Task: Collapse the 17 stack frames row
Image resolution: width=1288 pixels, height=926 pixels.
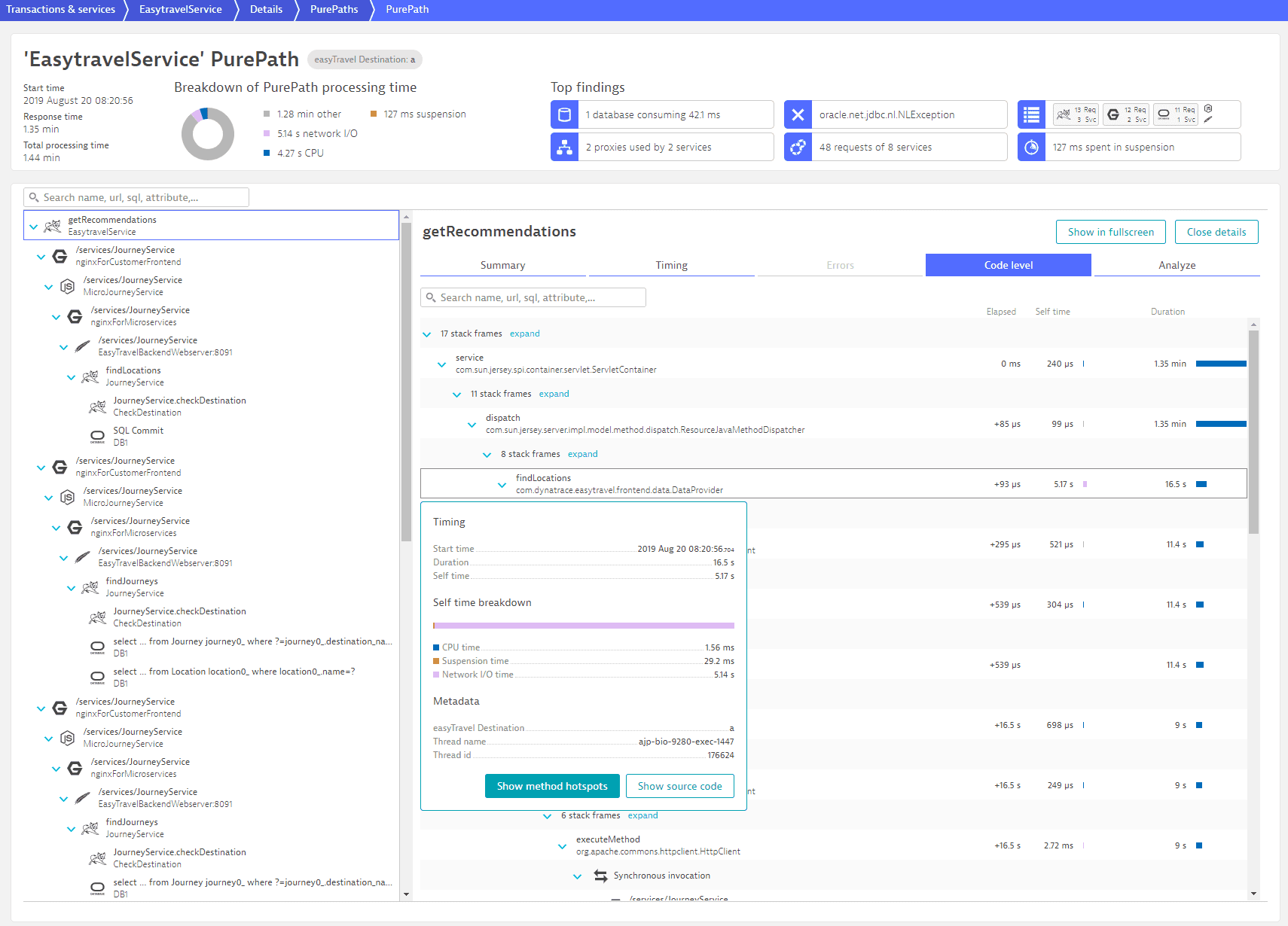Action: pos(426,334)
